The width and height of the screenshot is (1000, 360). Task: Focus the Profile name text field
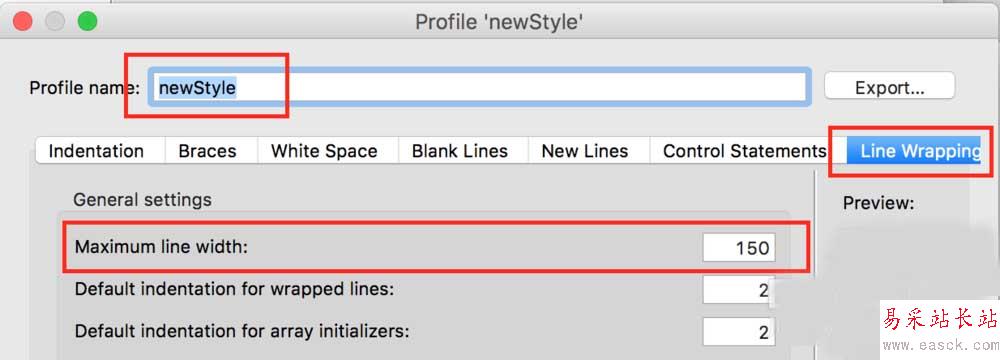(x=480, y=87)
